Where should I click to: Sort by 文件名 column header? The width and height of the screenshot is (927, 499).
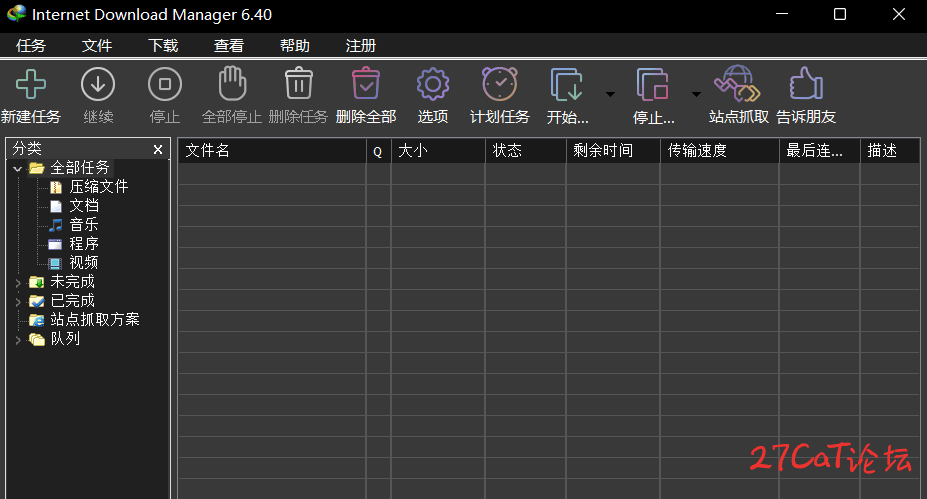point(272,151)
